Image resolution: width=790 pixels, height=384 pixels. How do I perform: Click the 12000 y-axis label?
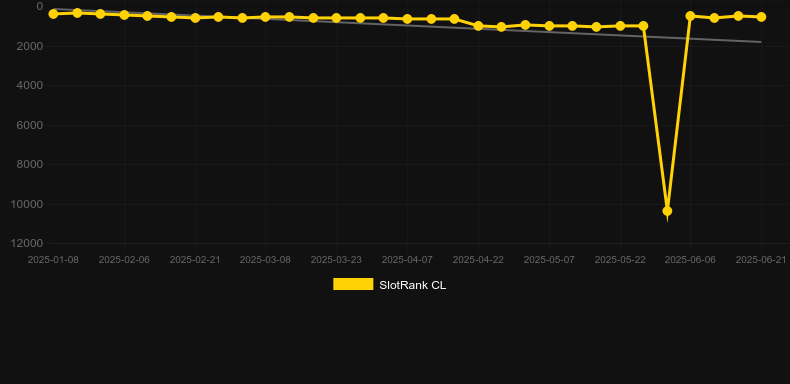pyautogui.click(x=27, y=243)
